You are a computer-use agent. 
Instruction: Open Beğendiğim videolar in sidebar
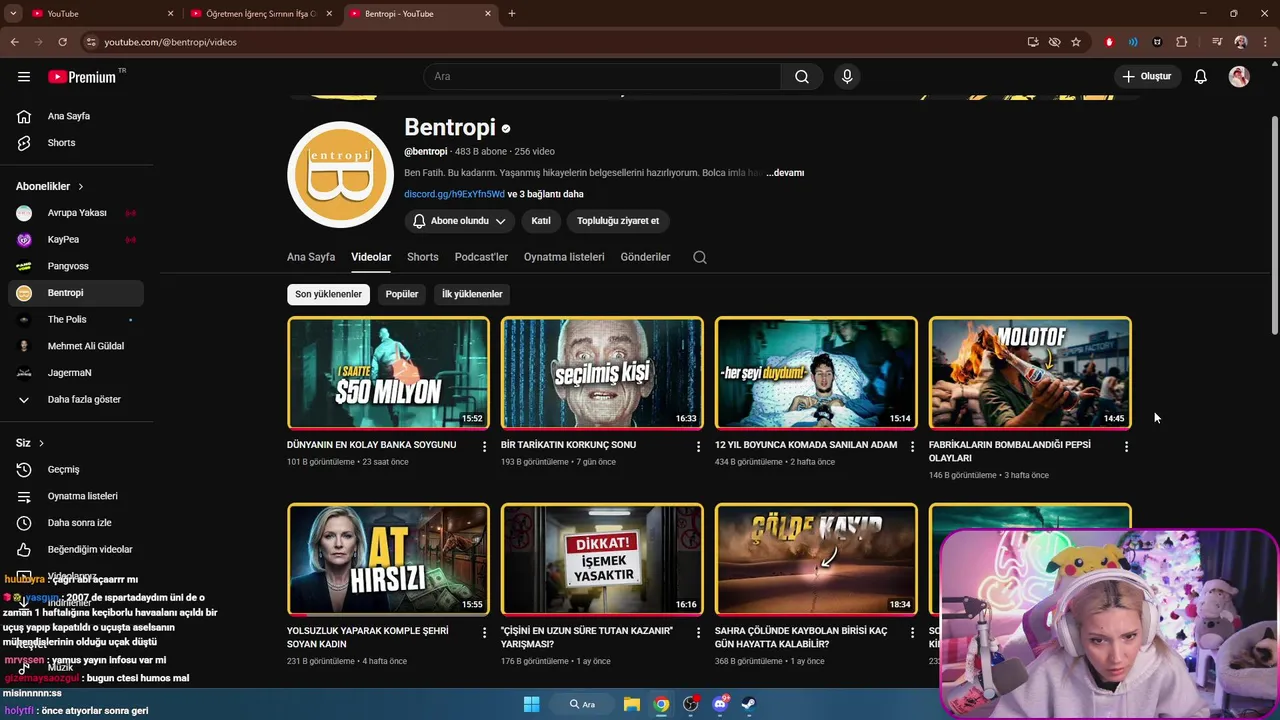pyautogui.click(x=76, y=549)
